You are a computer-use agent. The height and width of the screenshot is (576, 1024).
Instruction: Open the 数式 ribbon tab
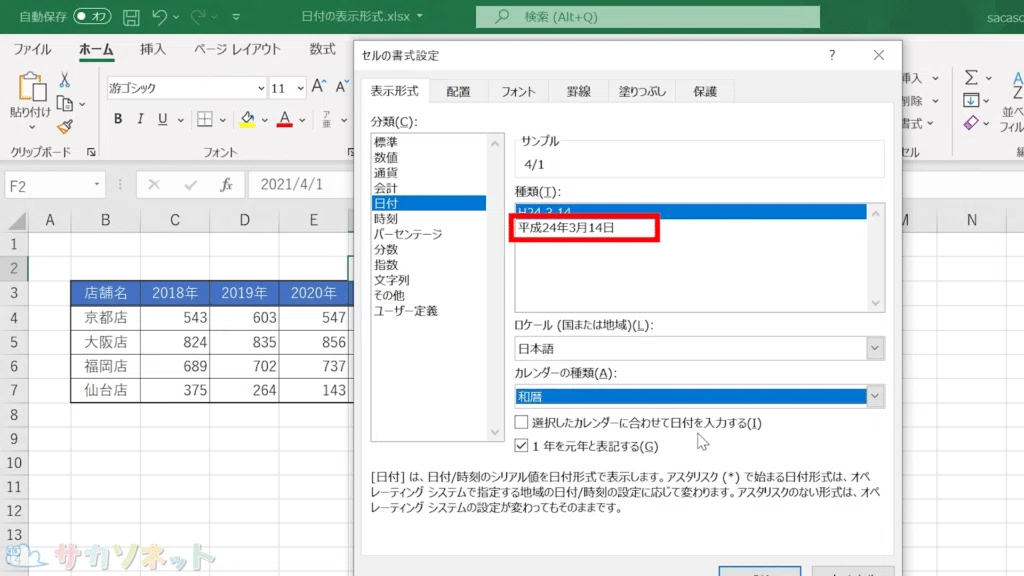coord(322,50)
